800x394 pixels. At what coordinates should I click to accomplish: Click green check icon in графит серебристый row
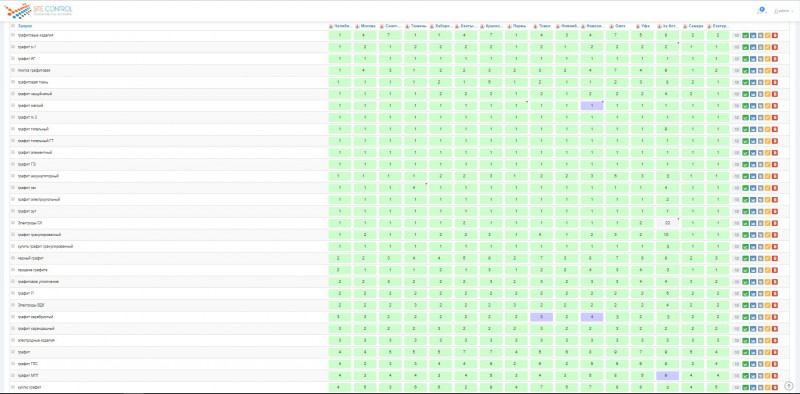[x=745, y=317]
